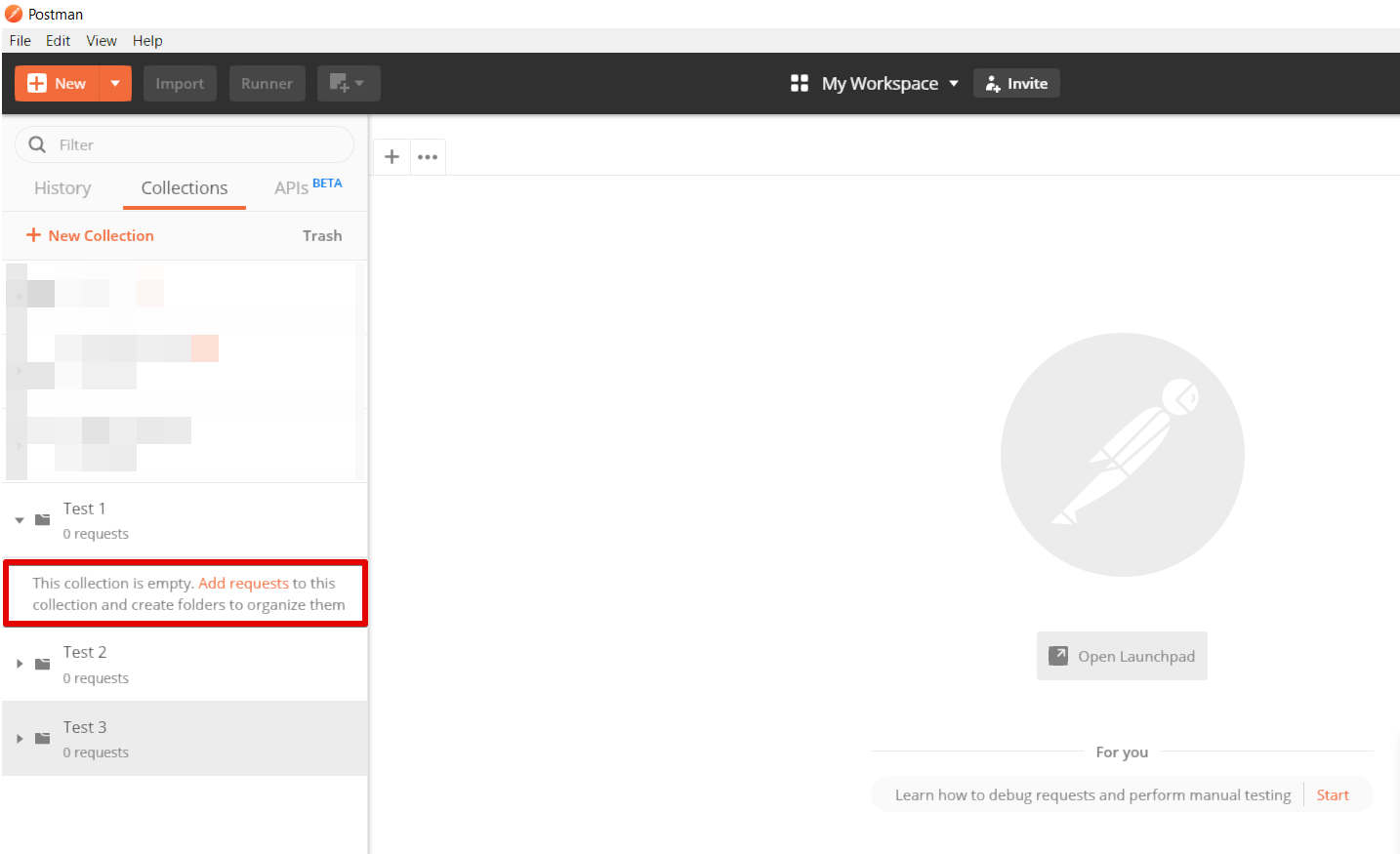Click the Import button
1400x854 pixels.
180,84
